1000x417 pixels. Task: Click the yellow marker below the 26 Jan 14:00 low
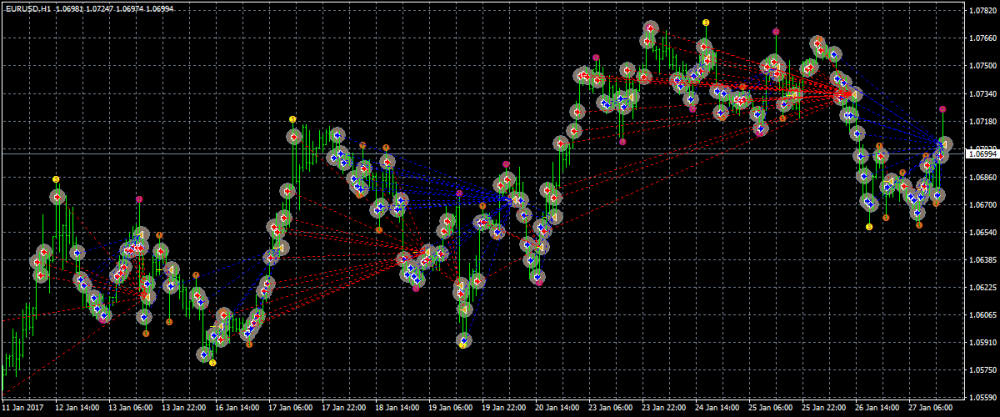point(869,227)
